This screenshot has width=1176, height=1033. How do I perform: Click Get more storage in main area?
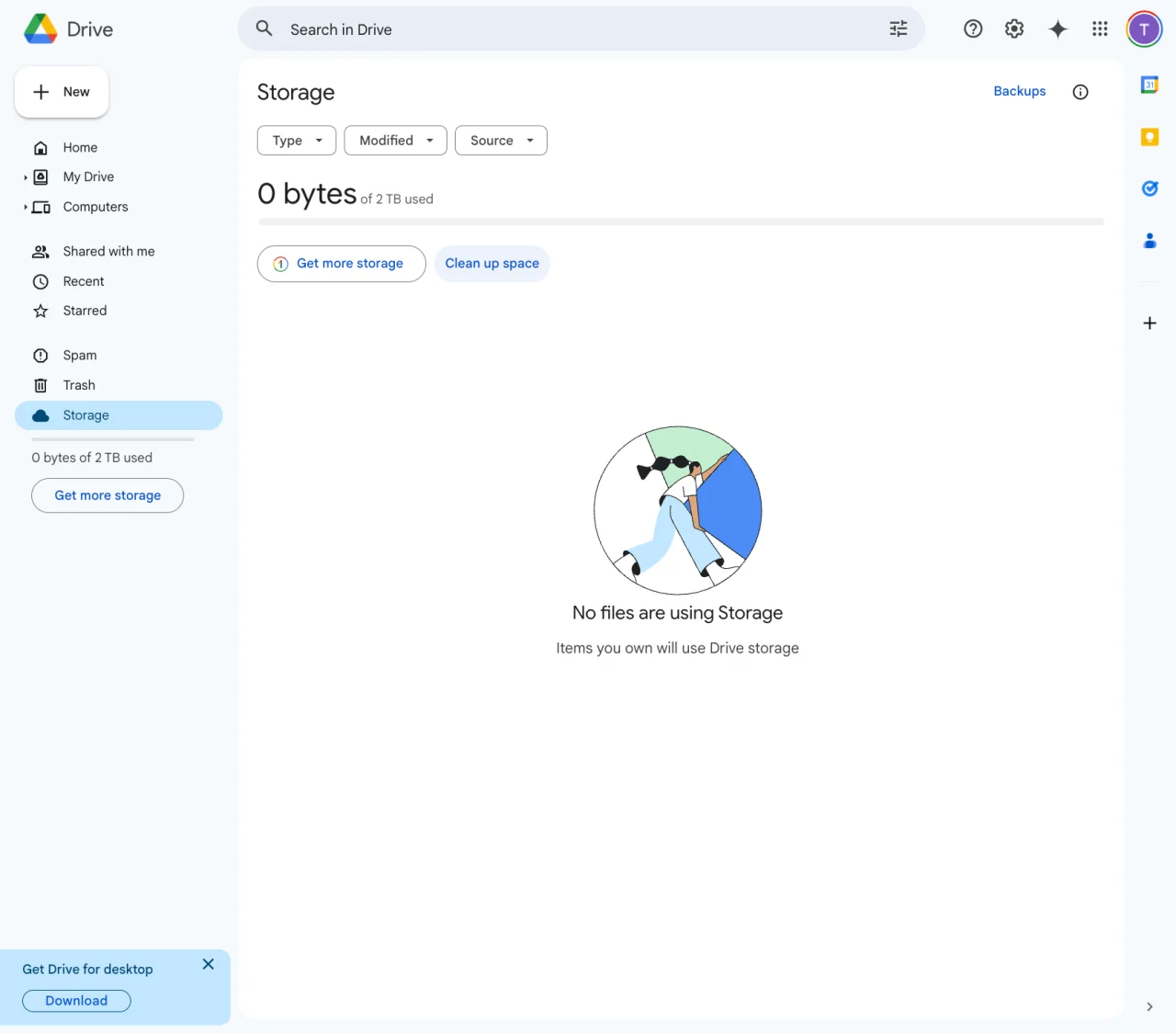[x=341, y=264]
